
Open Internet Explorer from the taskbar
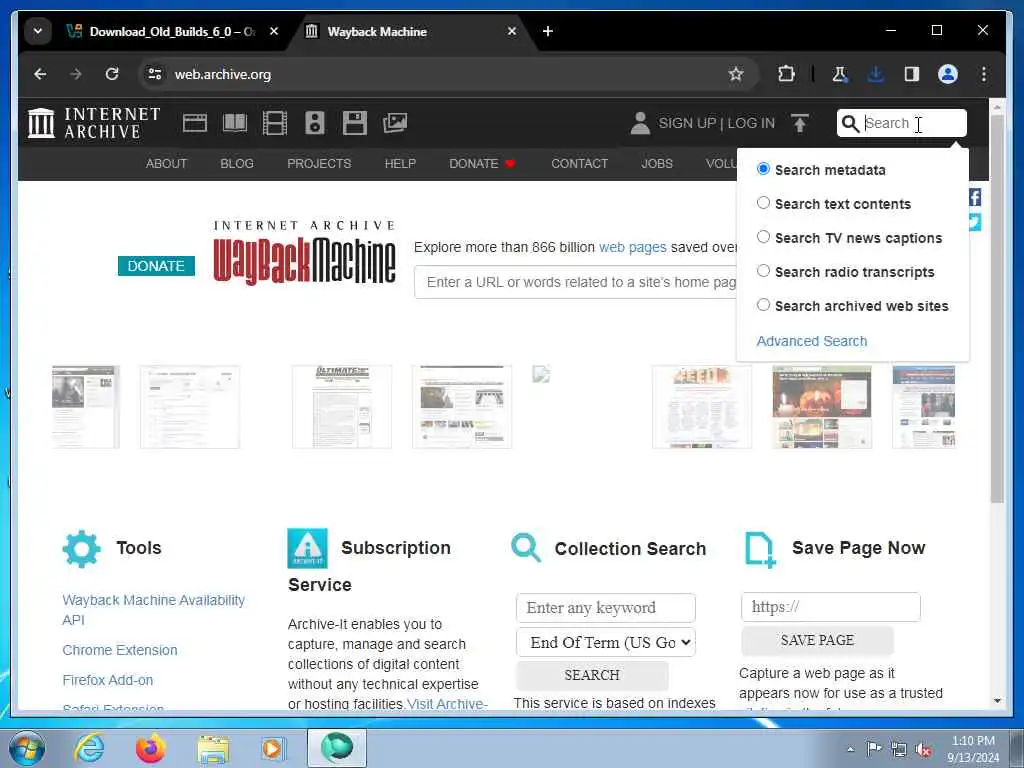tap(89, 748)
